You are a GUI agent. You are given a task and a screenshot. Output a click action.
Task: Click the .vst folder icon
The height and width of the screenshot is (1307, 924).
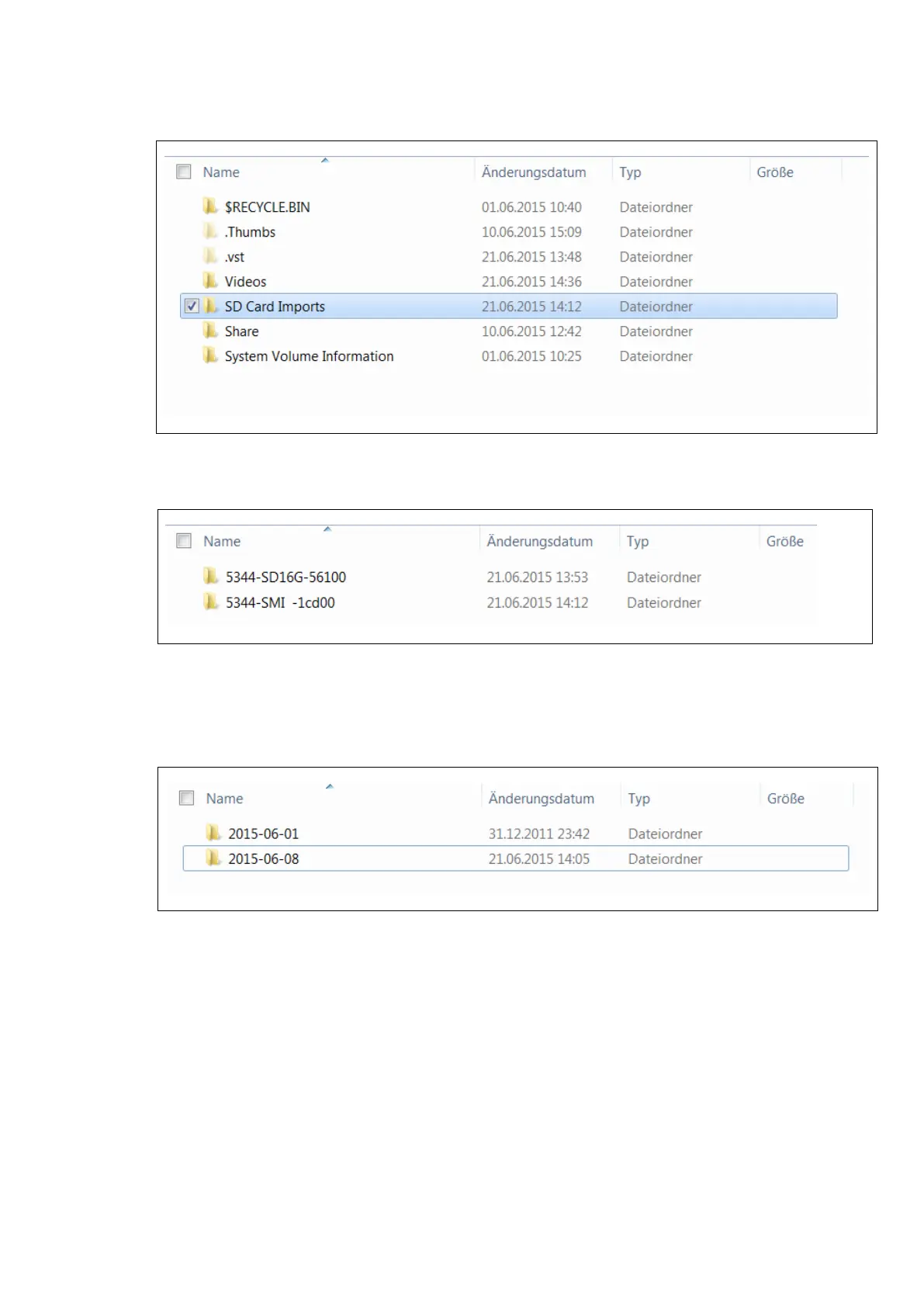click(x=210, y=256)
